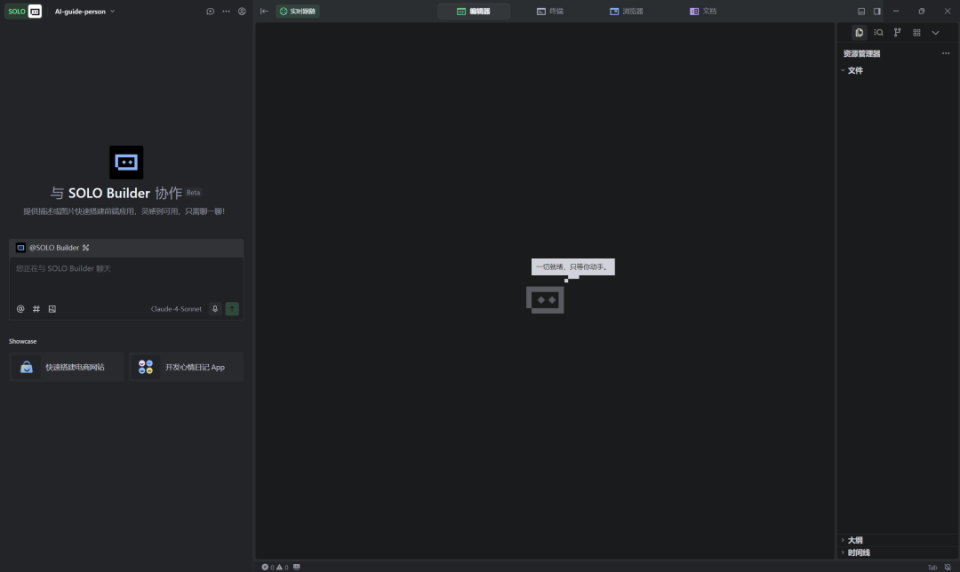Open the AI-guide-person project dropdown
Viewport: 960px width, 572px height.
(84, 11)
